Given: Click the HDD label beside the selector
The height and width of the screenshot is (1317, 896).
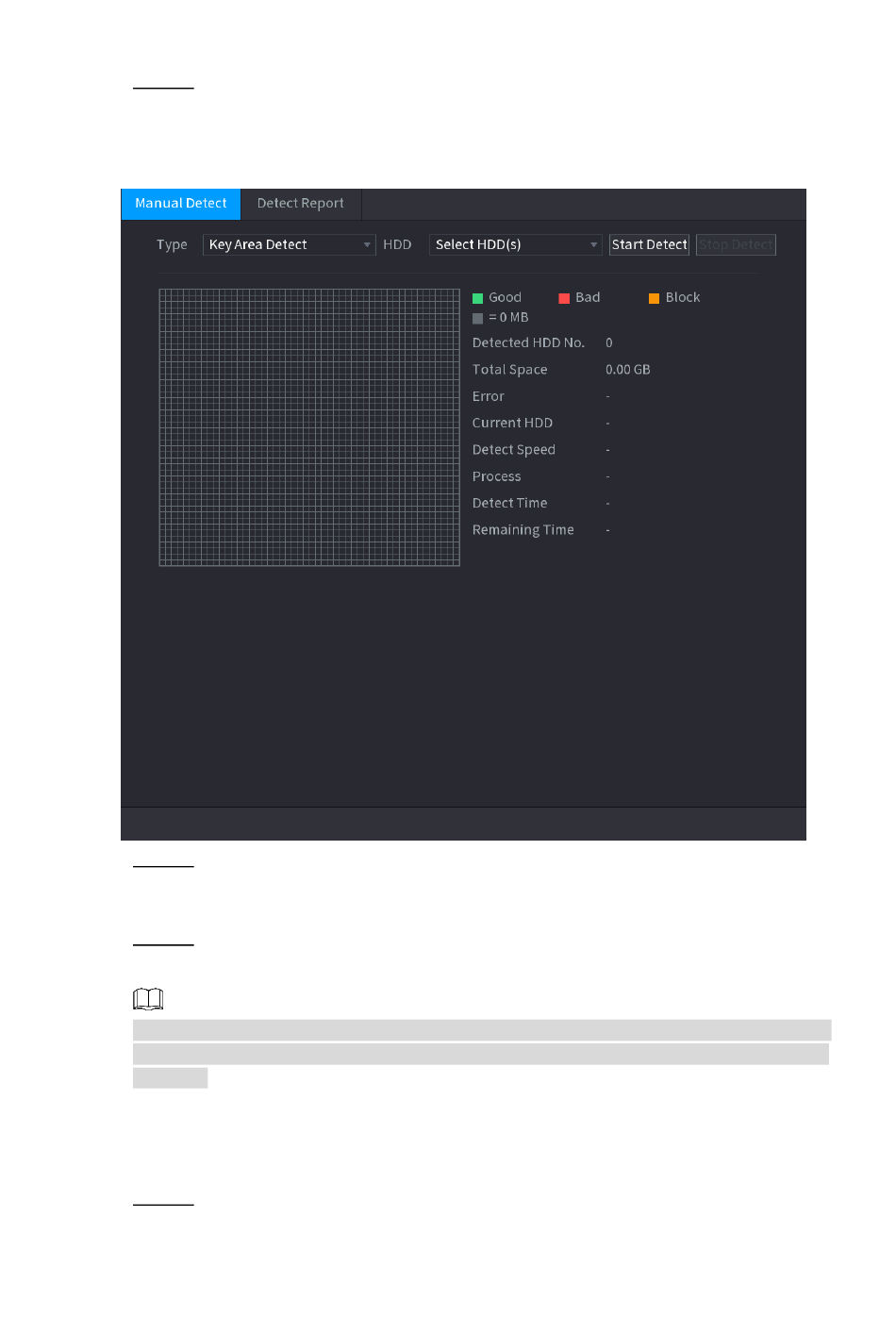Looking at the screenshot, I should 397,245.
